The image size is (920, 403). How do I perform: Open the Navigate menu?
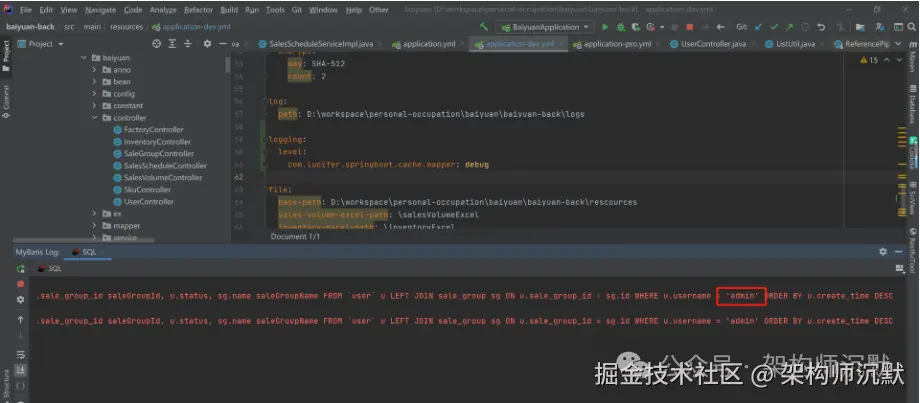[100, 10]
